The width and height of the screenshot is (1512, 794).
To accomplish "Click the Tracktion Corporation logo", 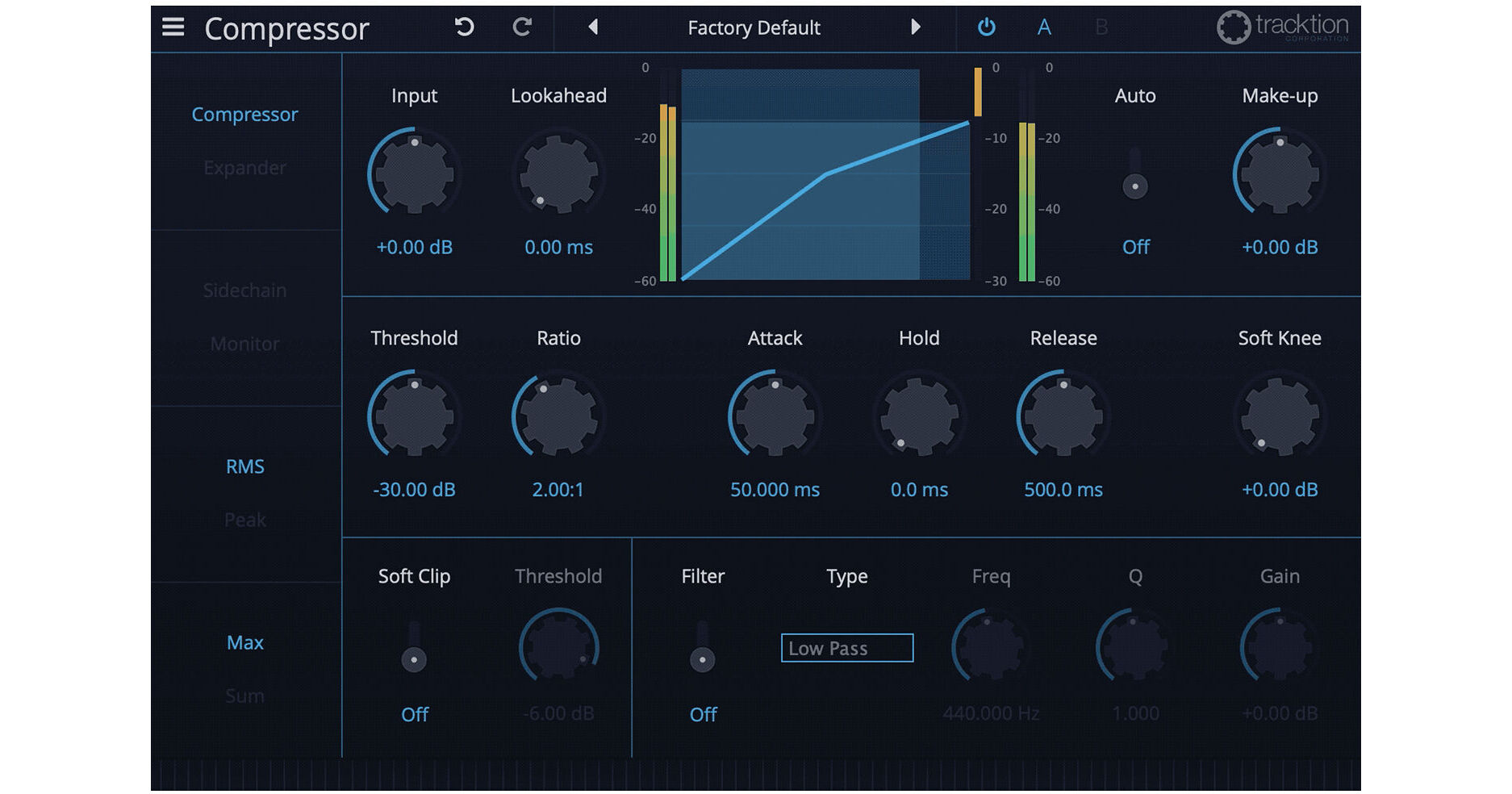I will click(1282, 27).
